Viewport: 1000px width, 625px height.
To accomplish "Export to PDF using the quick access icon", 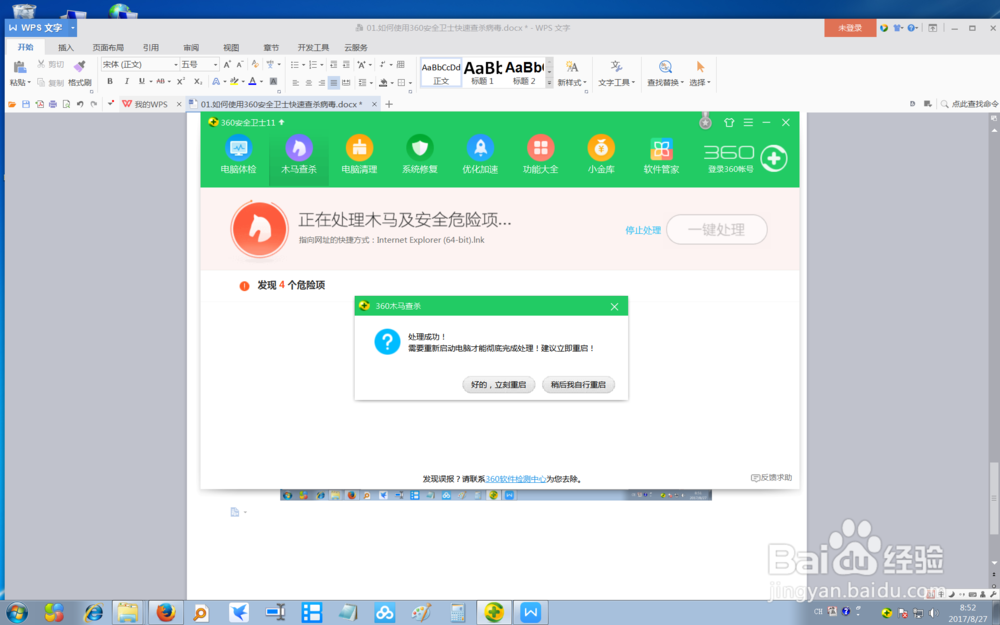I will [x=40, y=104].
